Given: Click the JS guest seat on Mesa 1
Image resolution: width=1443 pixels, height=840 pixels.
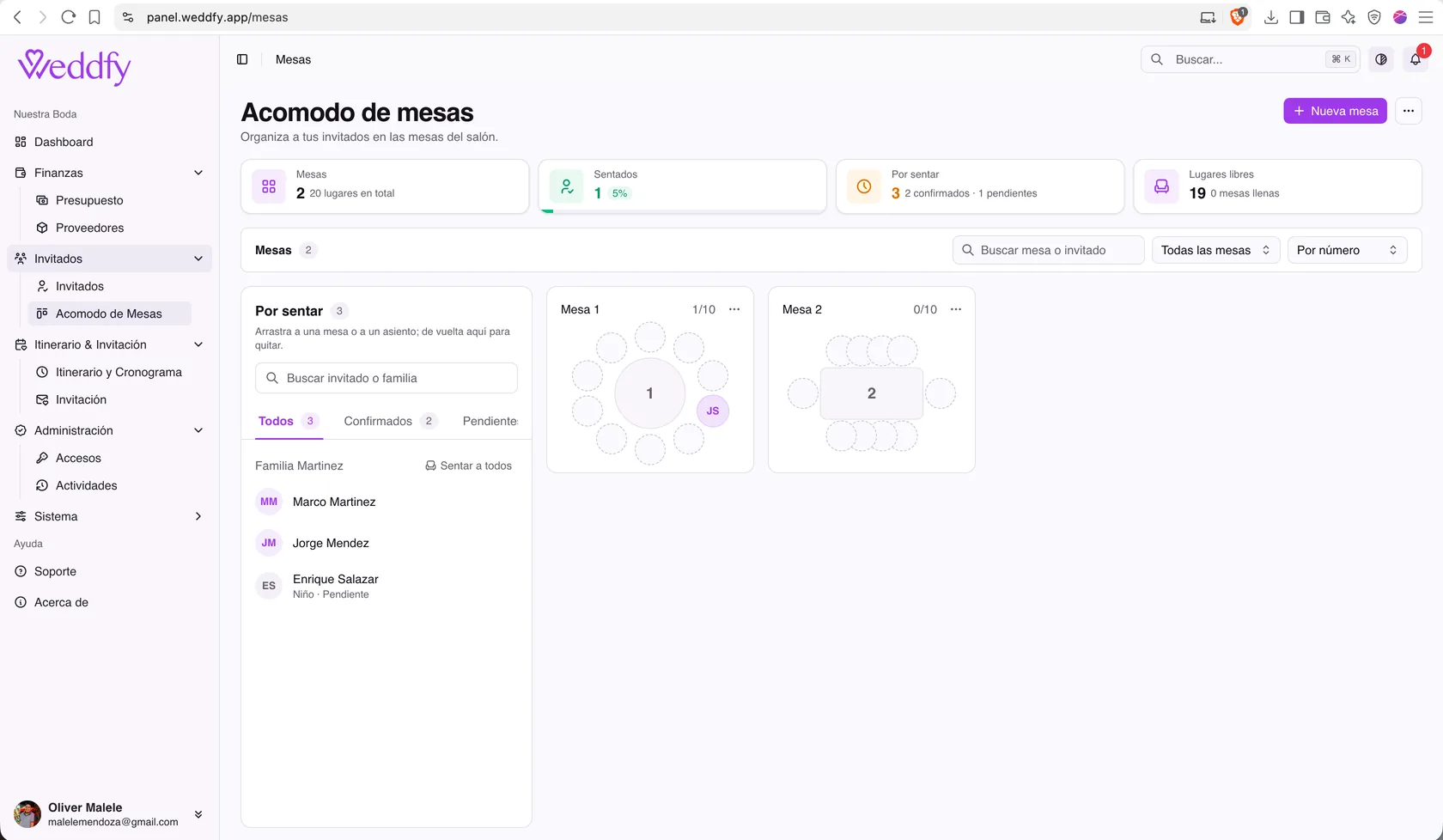Looking at the screenshot, I should [x=713, y=411].
